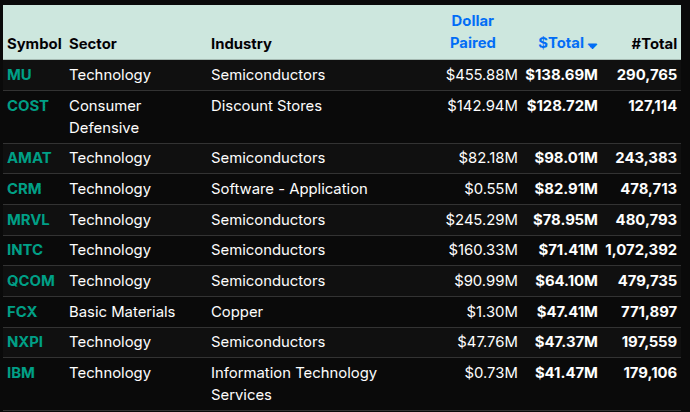
Task: Sort by the #Total column header
Action: [654, 43]
